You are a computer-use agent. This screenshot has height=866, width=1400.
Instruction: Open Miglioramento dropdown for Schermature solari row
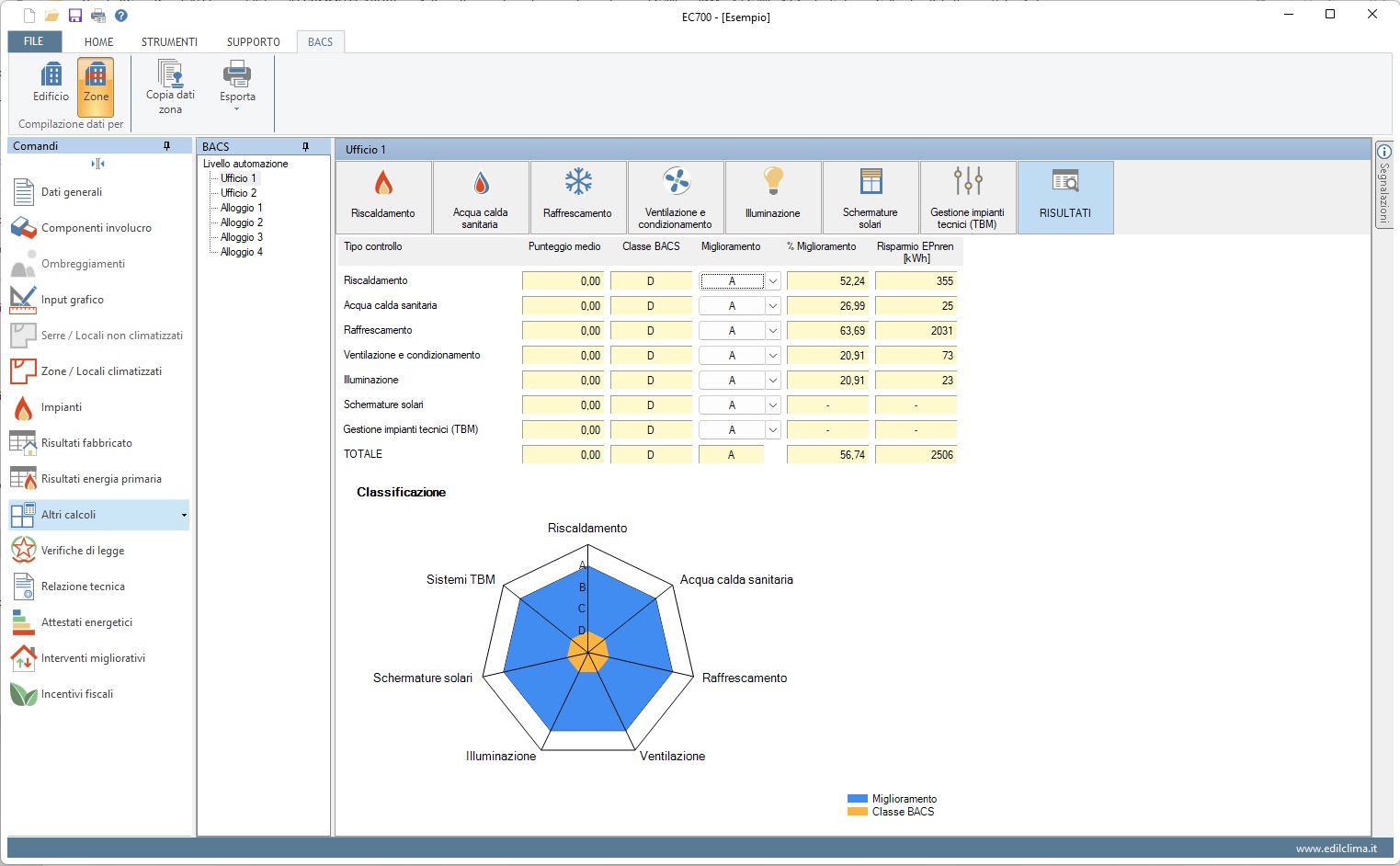[x=773, y=405]
